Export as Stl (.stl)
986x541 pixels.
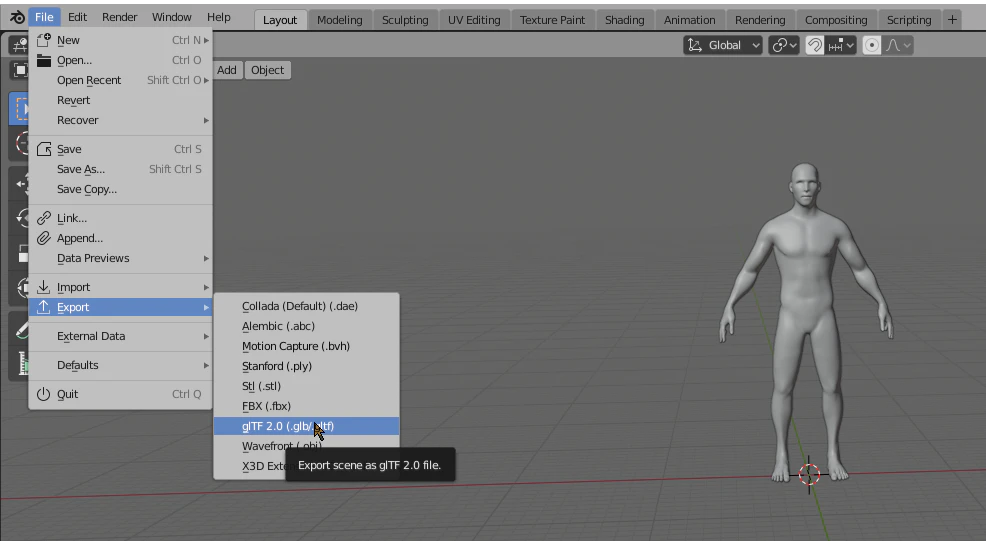306,386
